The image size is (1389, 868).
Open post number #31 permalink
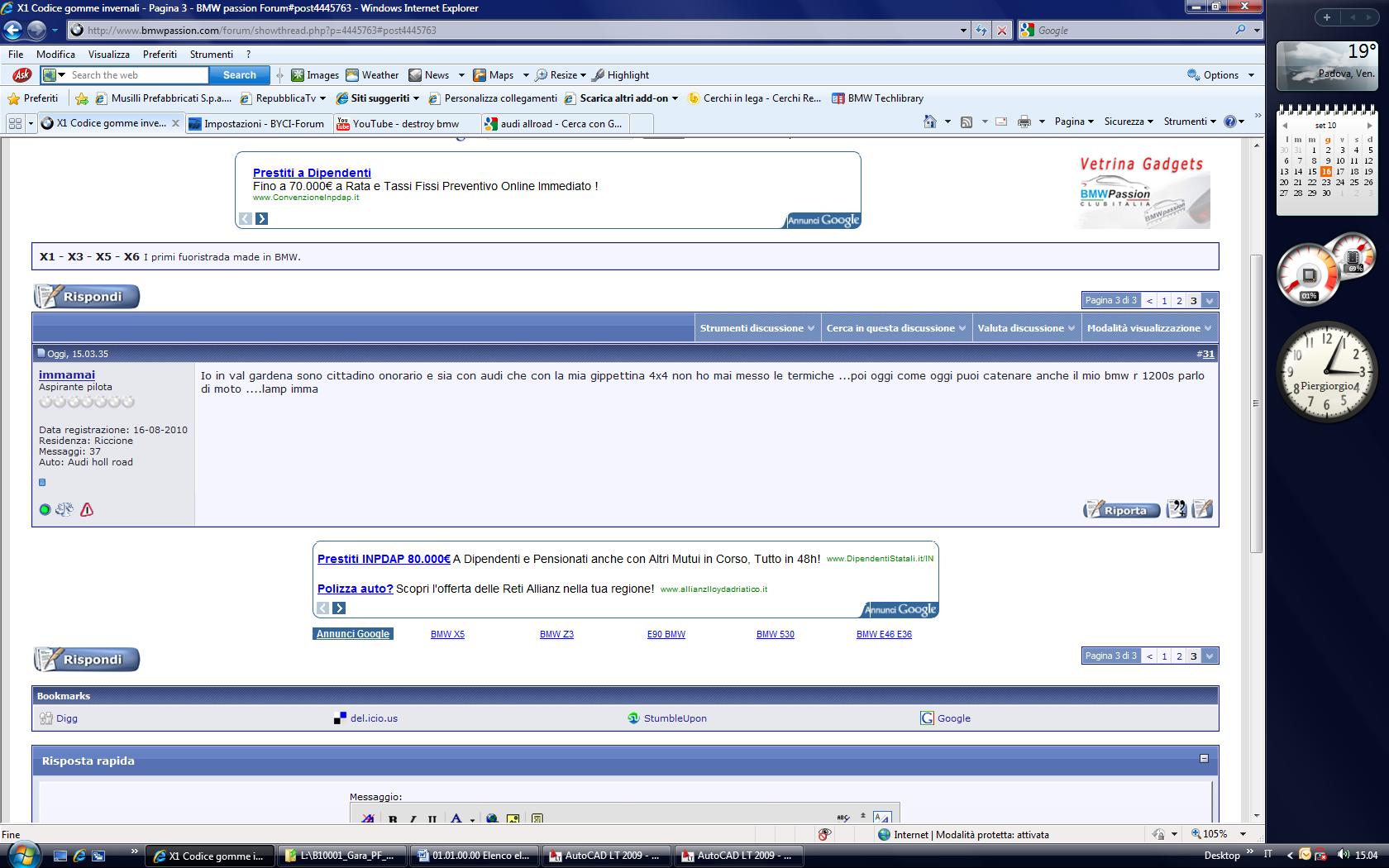click(1208, 354)
